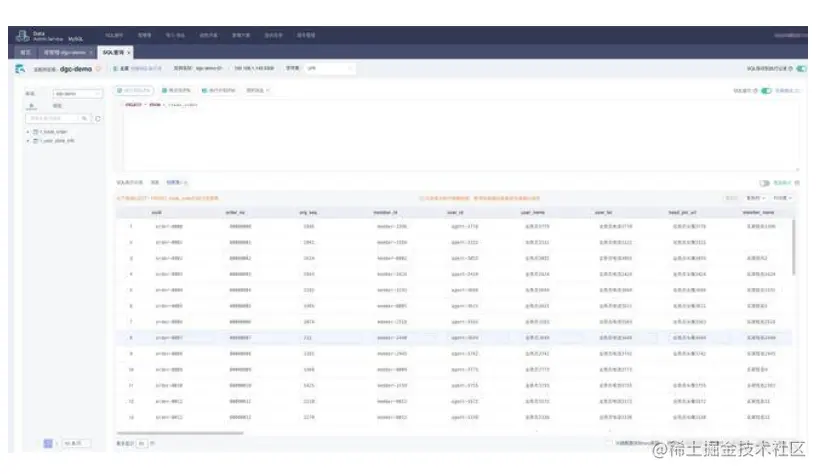
Task: Click the order_no column header
Action: coord(235,213)
